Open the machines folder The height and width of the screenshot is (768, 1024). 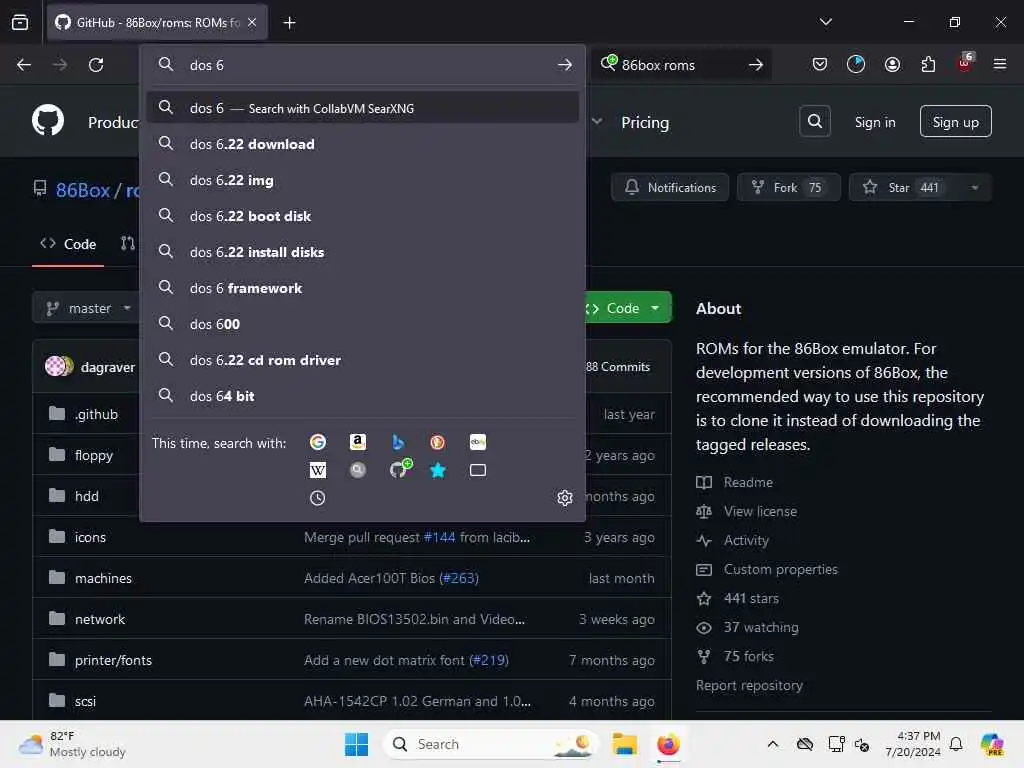click(x=103, y=578)
